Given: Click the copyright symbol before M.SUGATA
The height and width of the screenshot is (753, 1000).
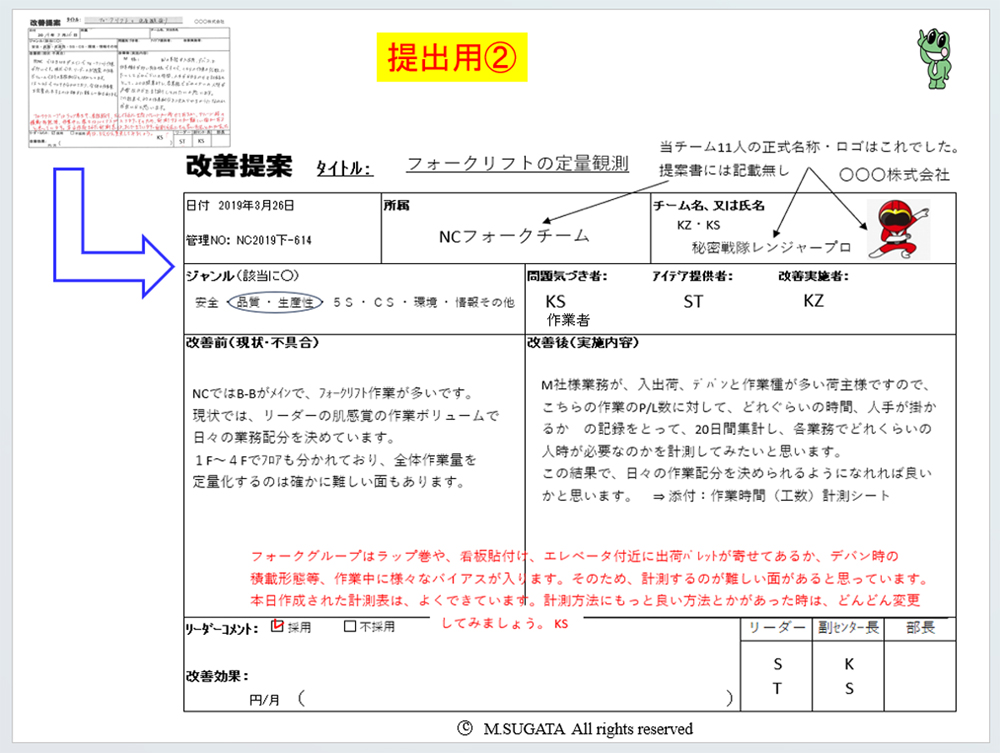Looking at the screenshot, I should tap(463, 728).
